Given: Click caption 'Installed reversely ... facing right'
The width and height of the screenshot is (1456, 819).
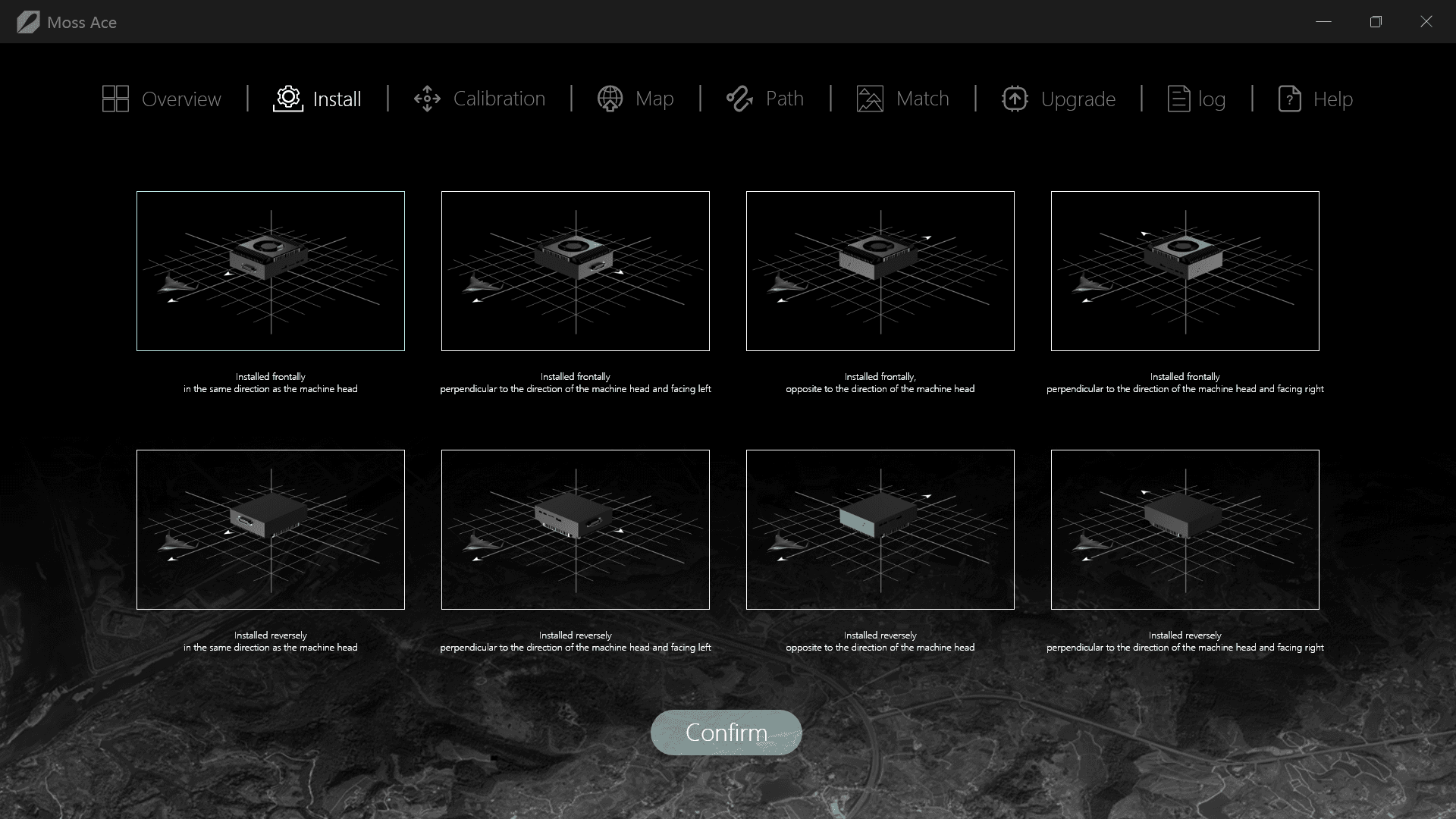Looking at the screenshot, I should tap(1185, 642).
